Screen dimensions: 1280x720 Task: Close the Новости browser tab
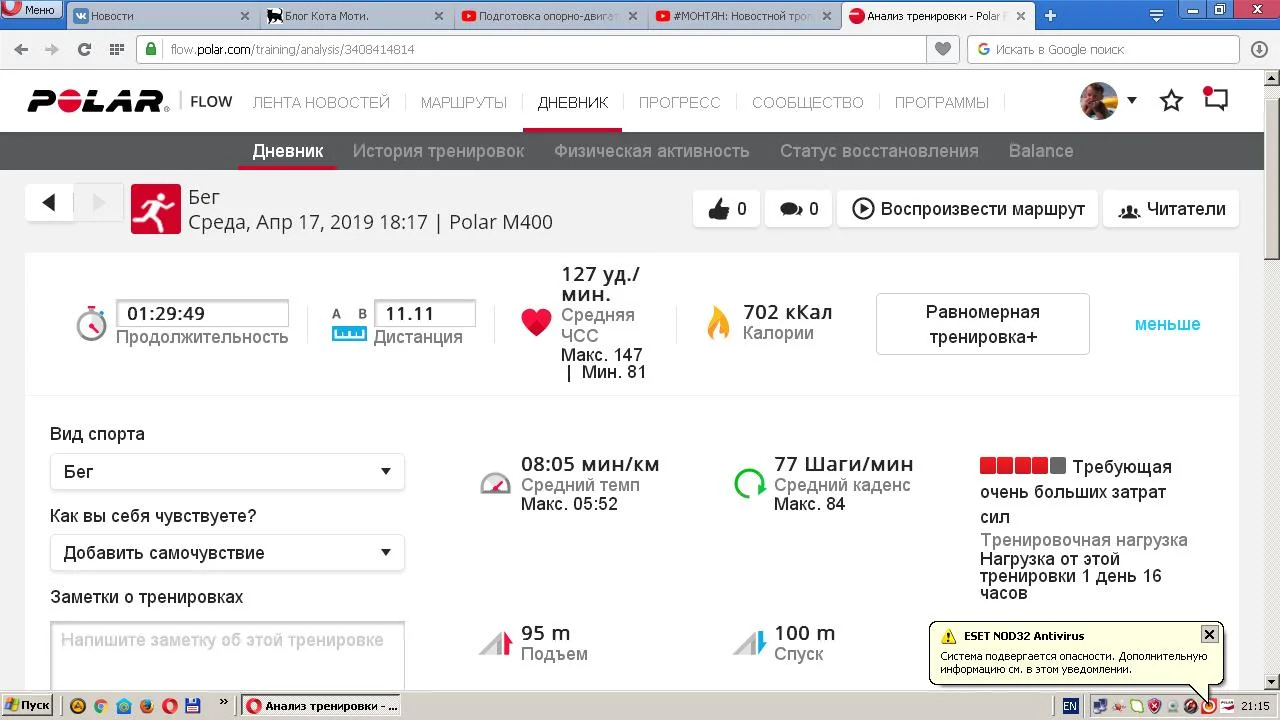coord(245,16)
